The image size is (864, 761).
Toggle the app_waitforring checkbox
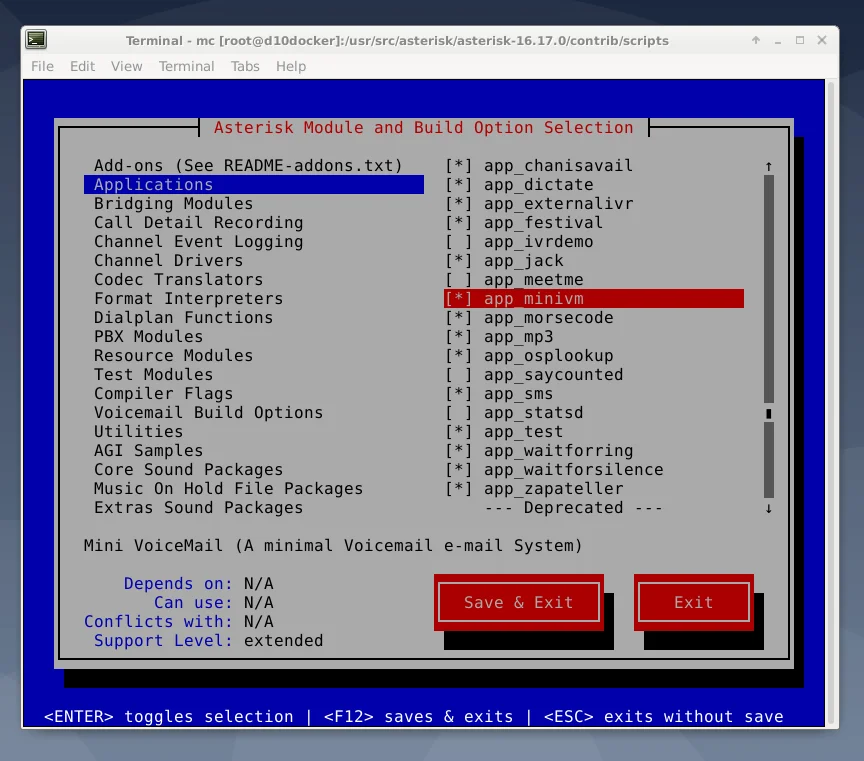click(x=458, y=451)
